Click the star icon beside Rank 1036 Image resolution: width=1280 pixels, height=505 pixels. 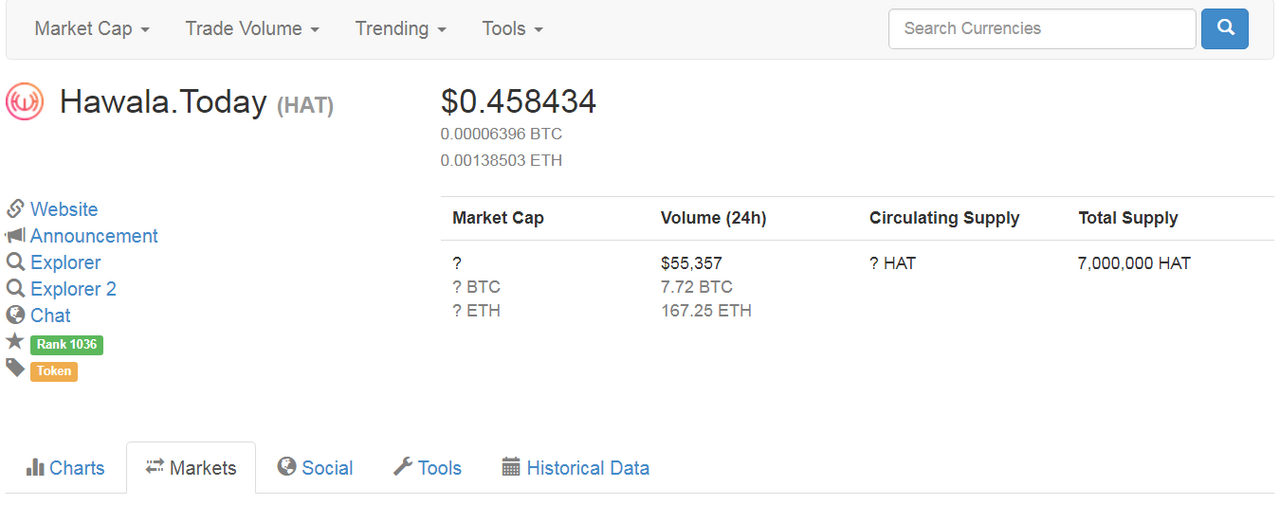click(x=15, y=341)
